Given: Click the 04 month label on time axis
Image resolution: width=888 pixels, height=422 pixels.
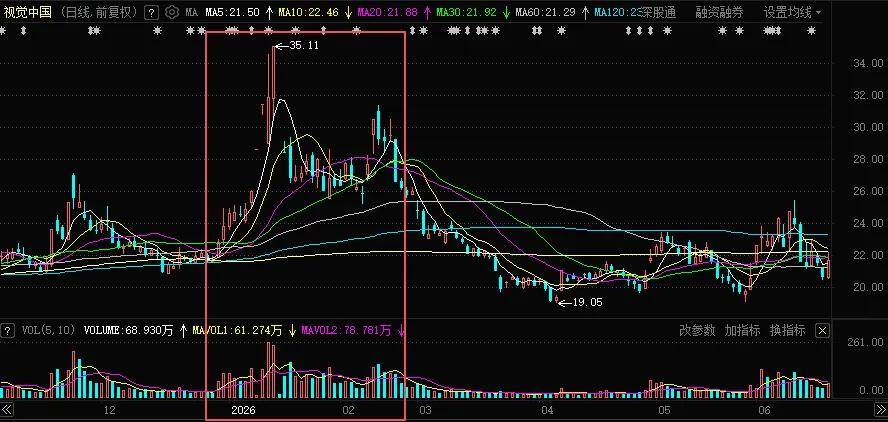Looking at the screenshot, I should click(547, 410).
